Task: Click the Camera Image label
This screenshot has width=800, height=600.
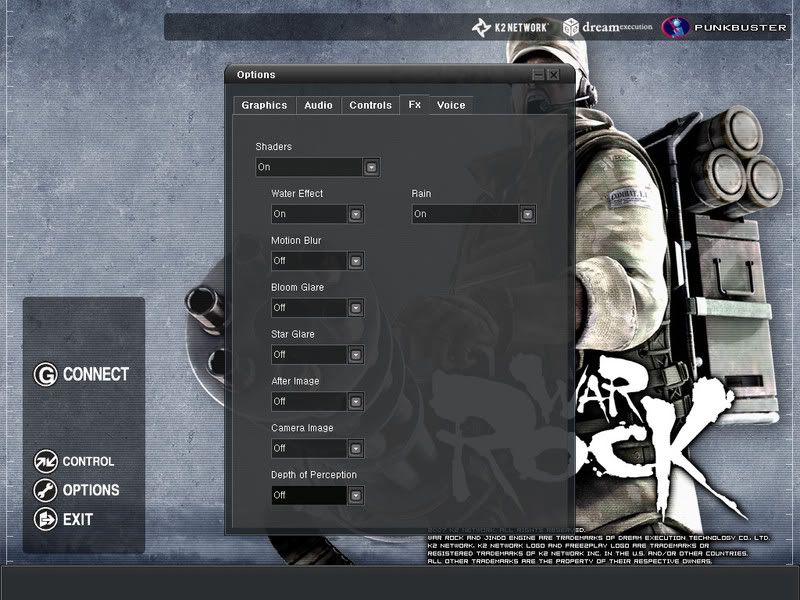Action: coord(302,428)
